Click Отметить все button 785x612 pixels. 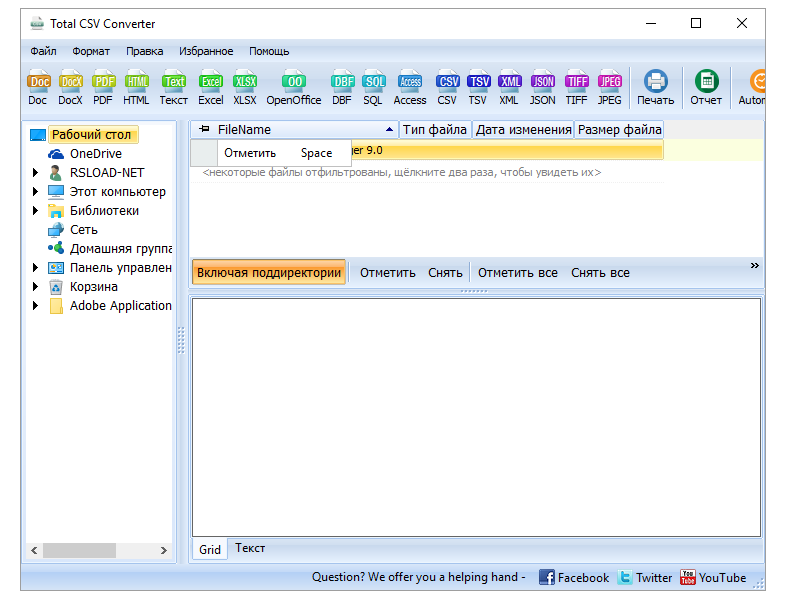tap(518, 273)
